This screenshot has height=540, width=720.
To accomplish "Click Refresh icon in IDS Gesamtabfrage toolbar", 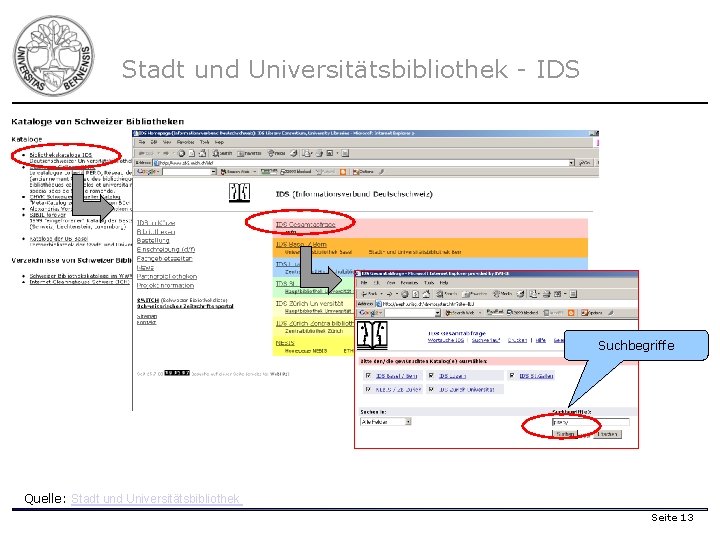I will tap(416, 294).
